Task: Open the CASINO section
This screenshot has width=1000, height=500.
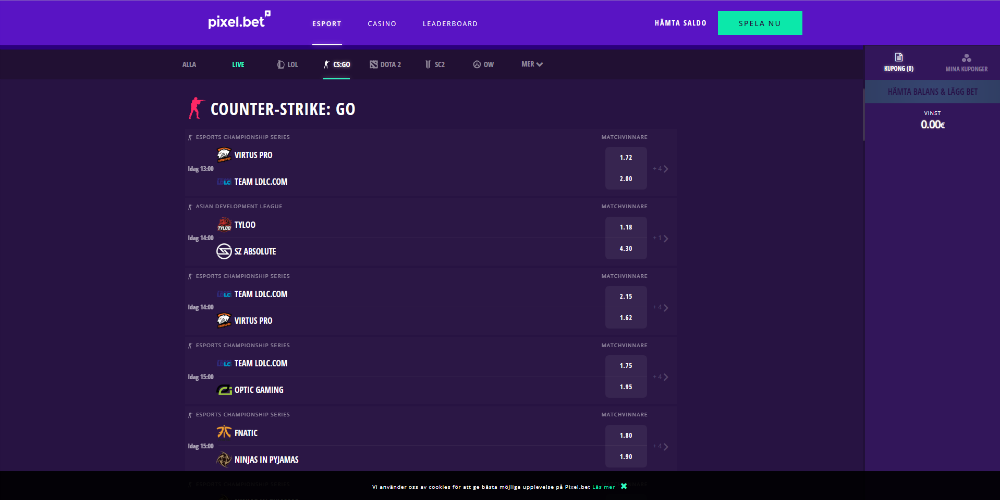Action: [382, 24]
